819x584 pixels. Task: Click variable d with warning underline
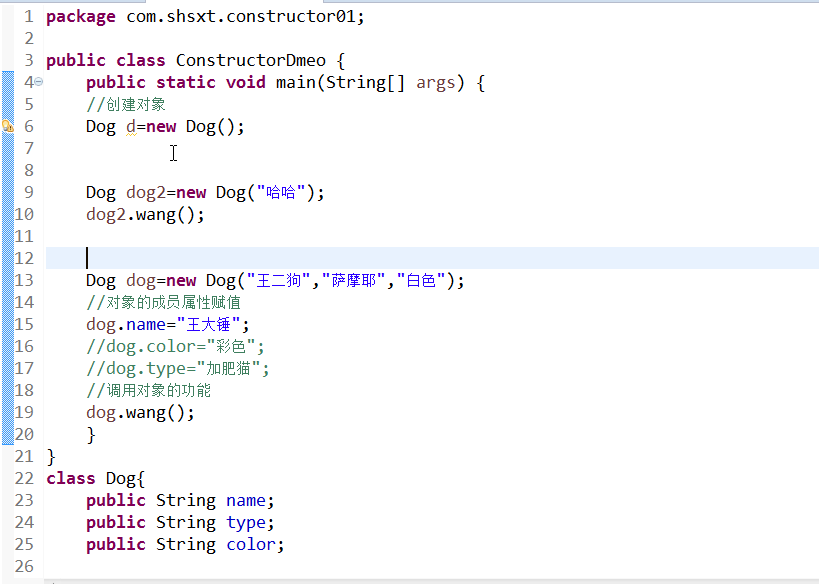coord(131,127)
